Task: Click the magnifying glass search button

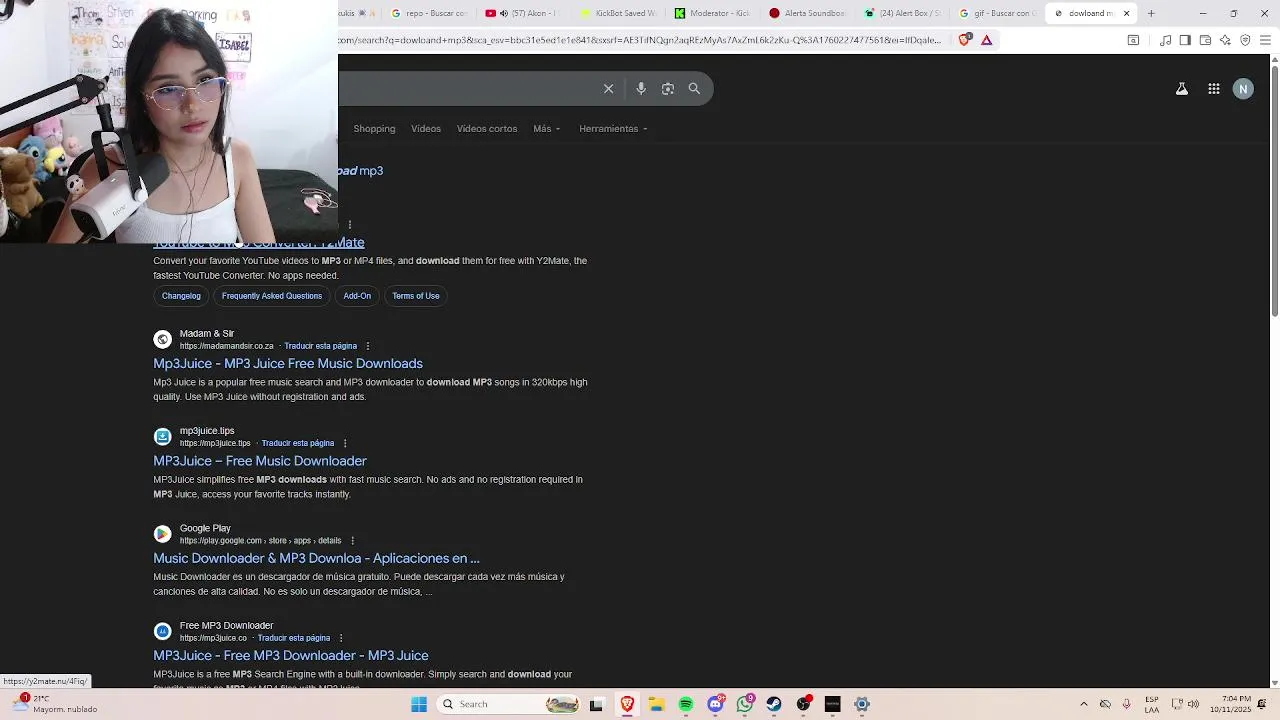Action: [x=694, y=89]
